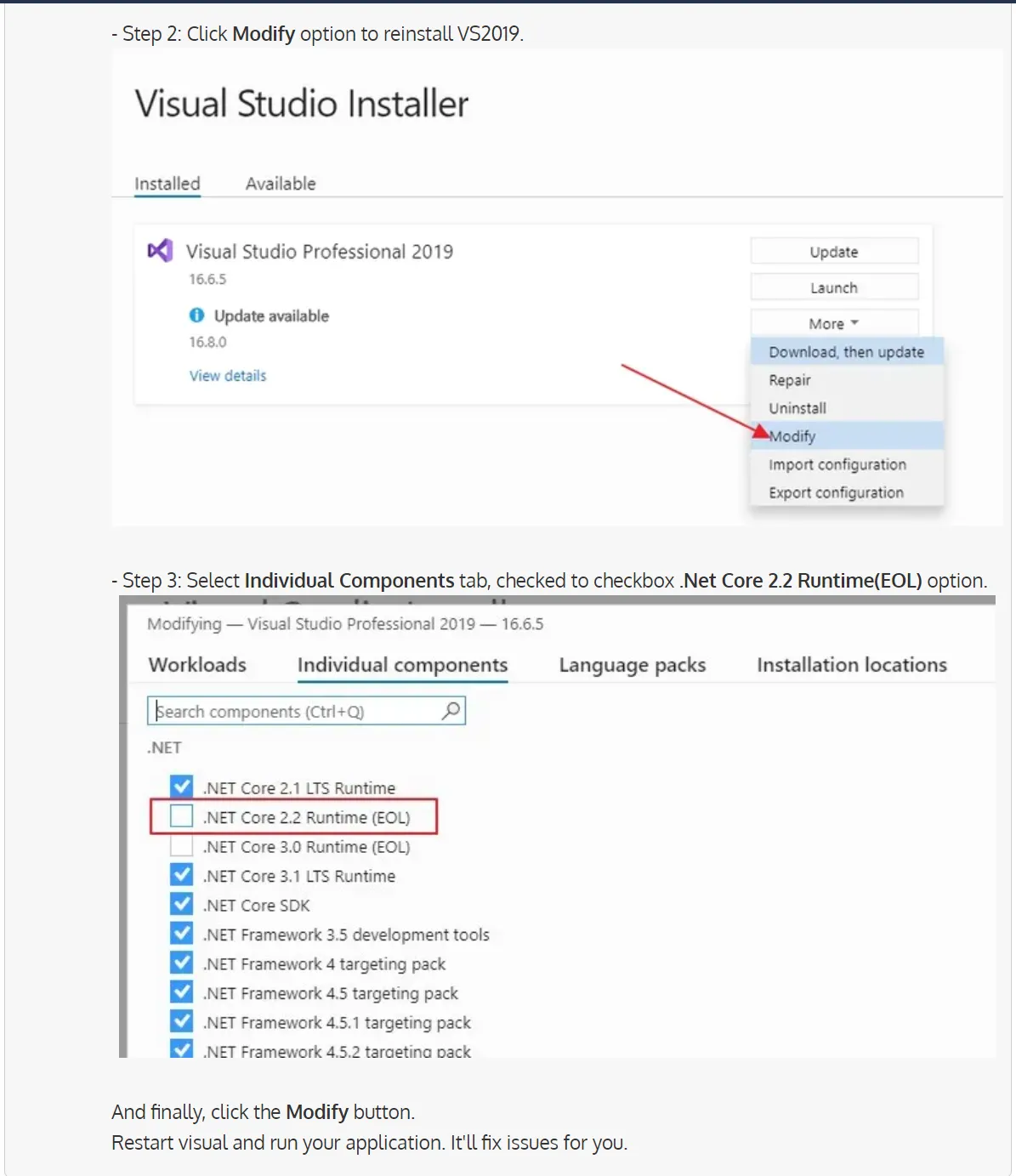Uncheck .NET Core 2.1 LTS Runtime
1016x1176 pixels.
[x=181, y=787]
